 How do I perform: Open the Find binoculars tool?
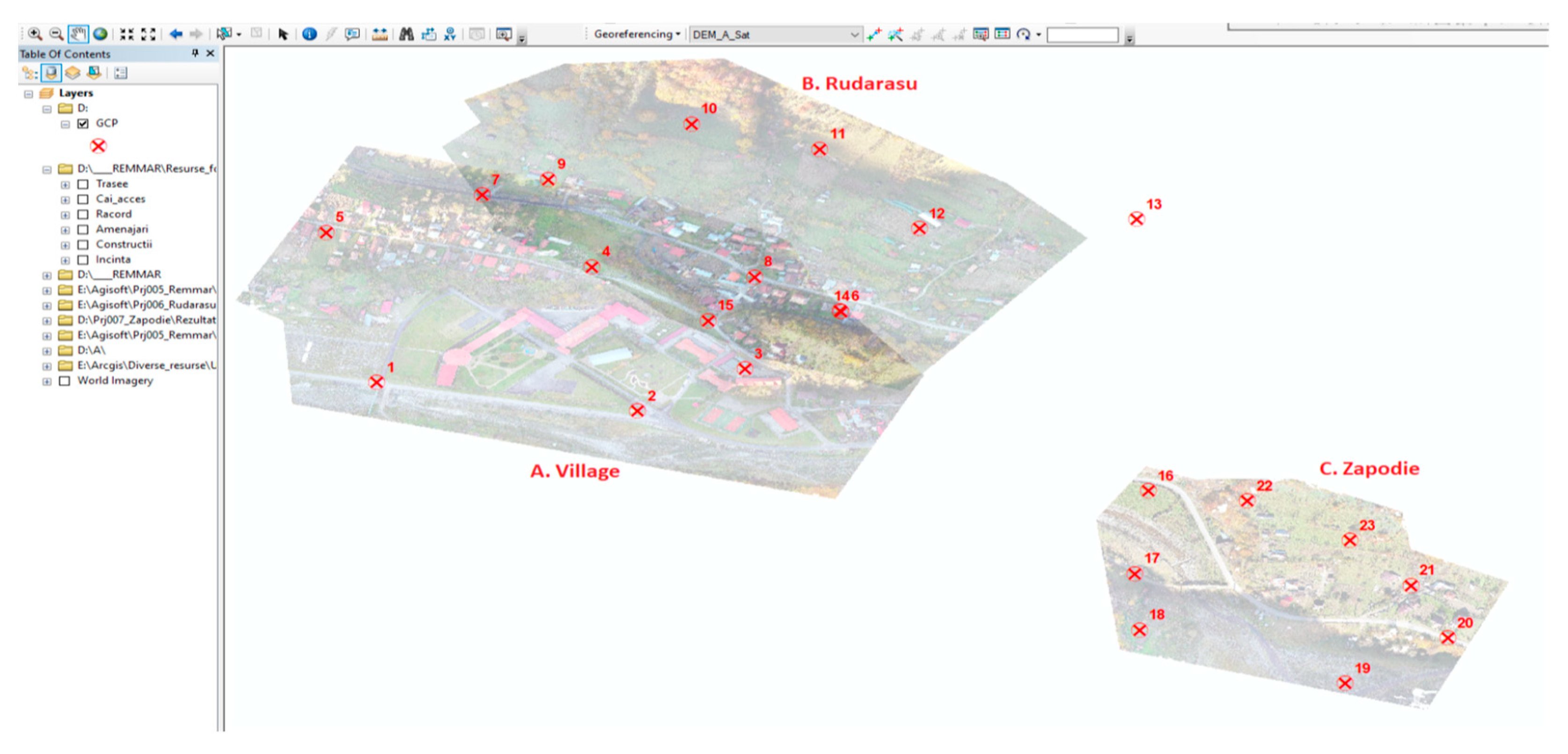406,34
